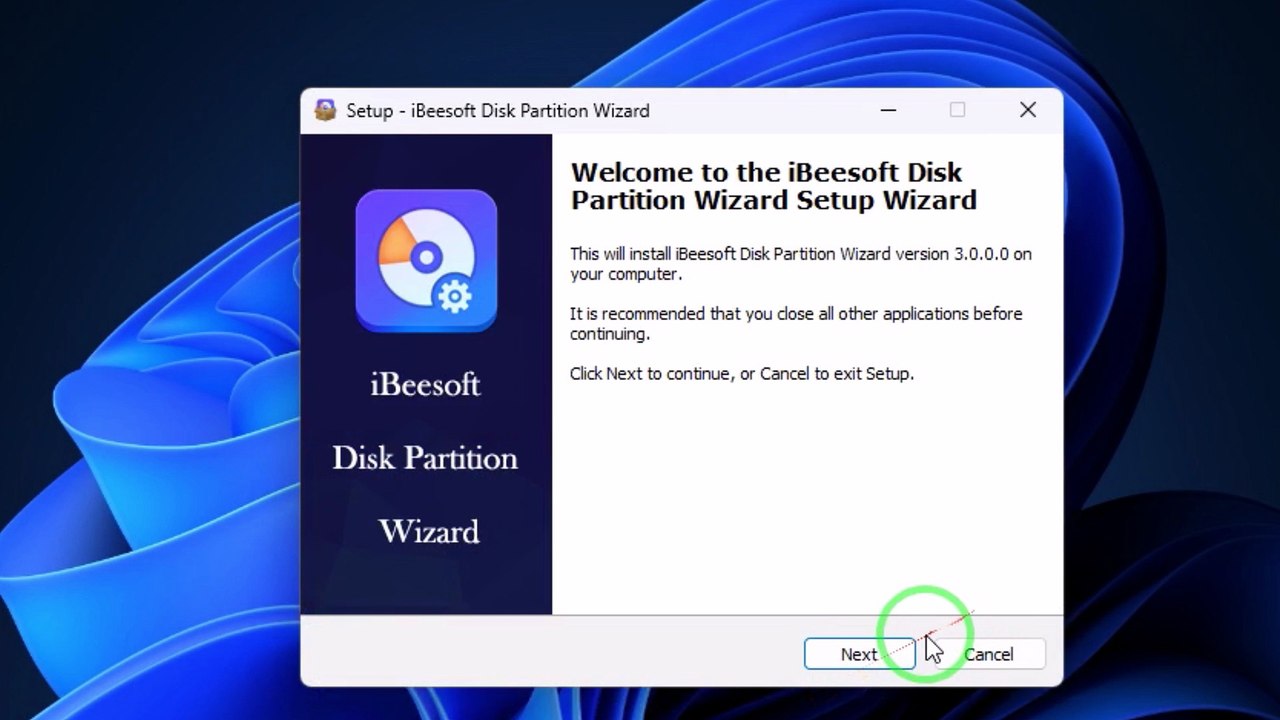Minimize the Setup window
1280x720 pixels.
click(888, 110)
